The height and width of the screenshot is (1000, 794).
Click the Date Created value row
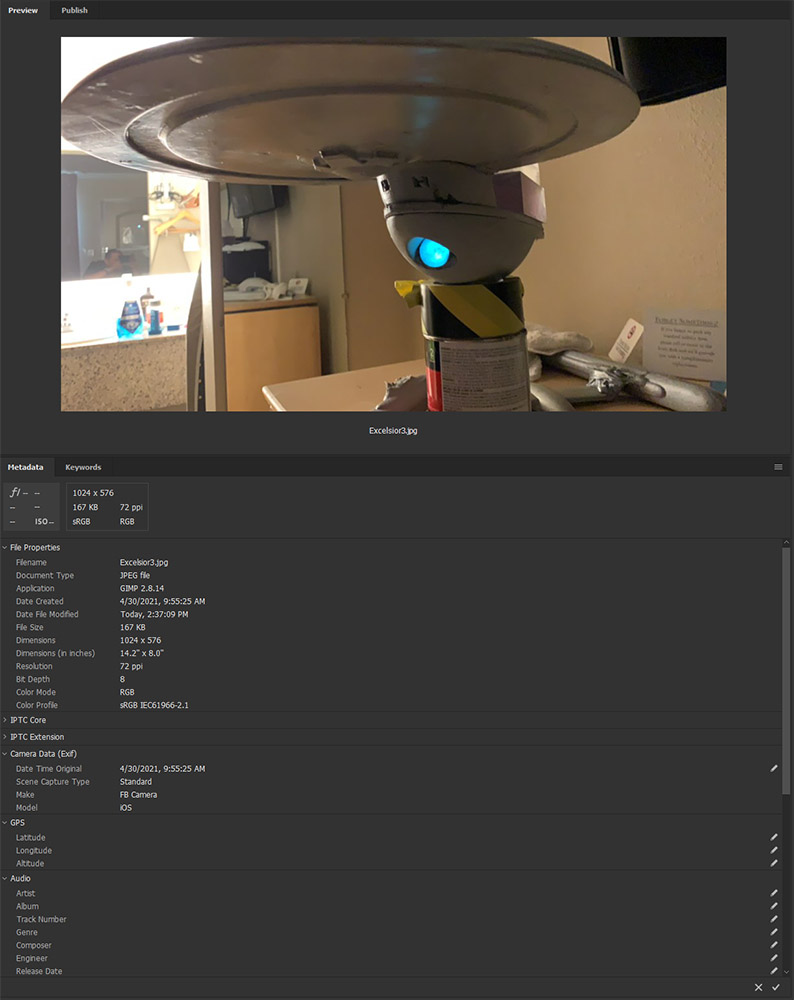pos(163,601)
